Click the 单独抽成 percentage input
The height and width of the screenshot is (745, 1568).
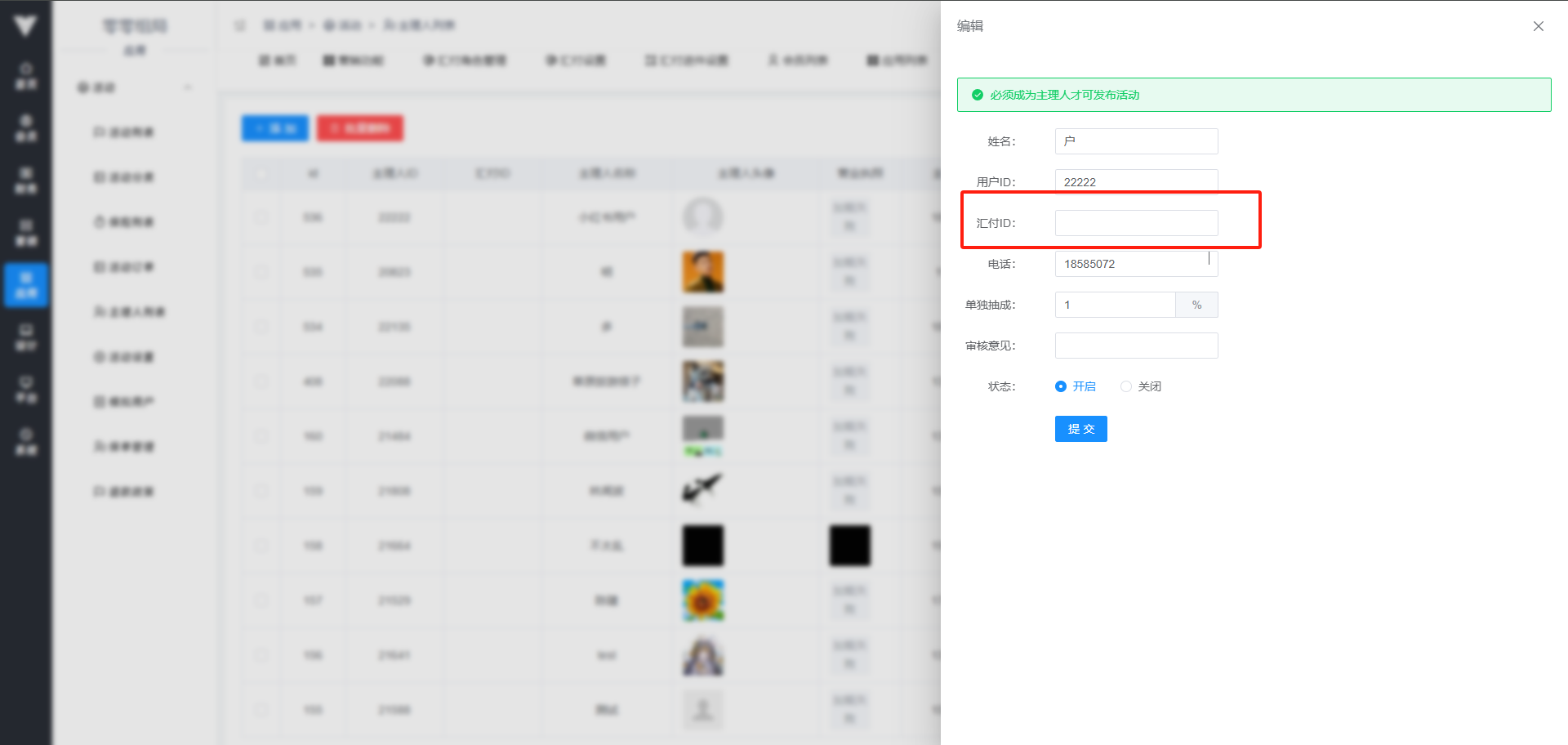1115,305
